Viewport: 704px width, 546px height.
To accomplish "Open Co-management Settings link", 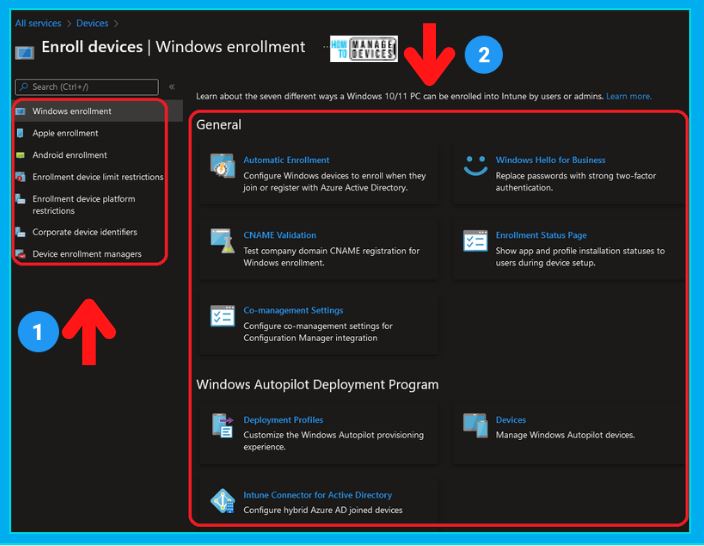I will [293, 310].
